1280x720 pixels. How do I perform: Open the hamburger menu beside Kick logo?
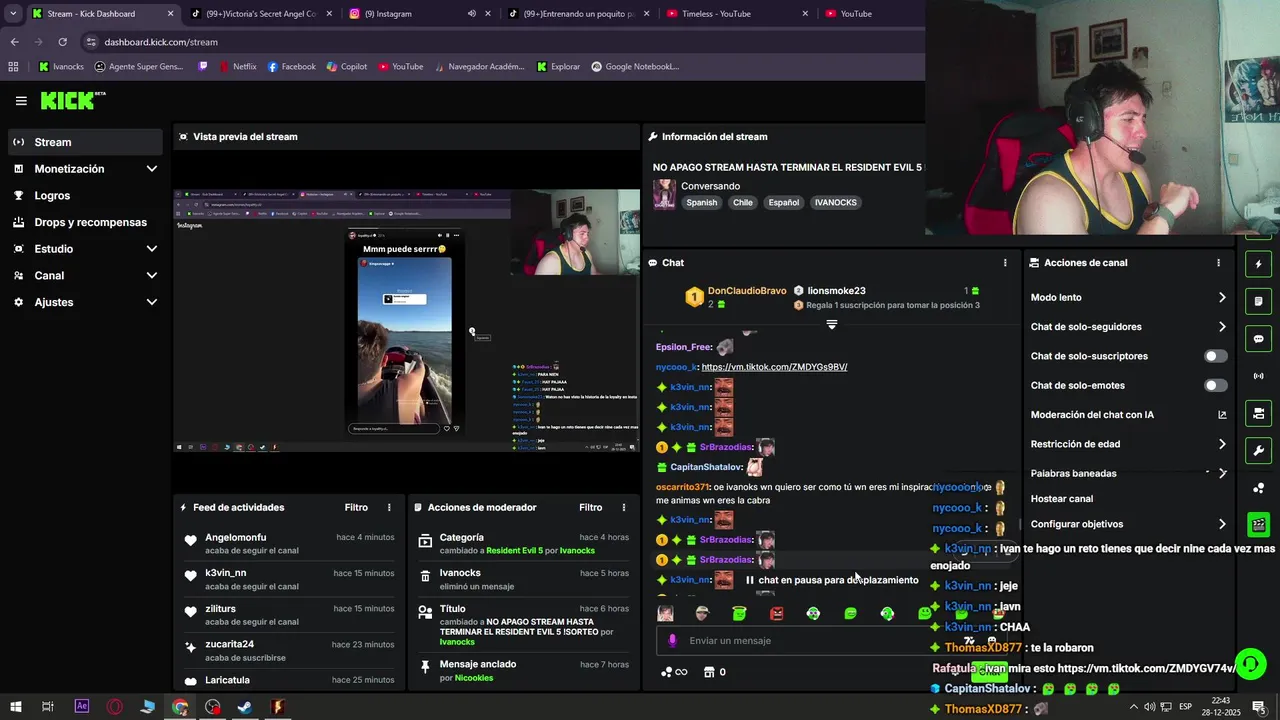(x=21, y=101)
